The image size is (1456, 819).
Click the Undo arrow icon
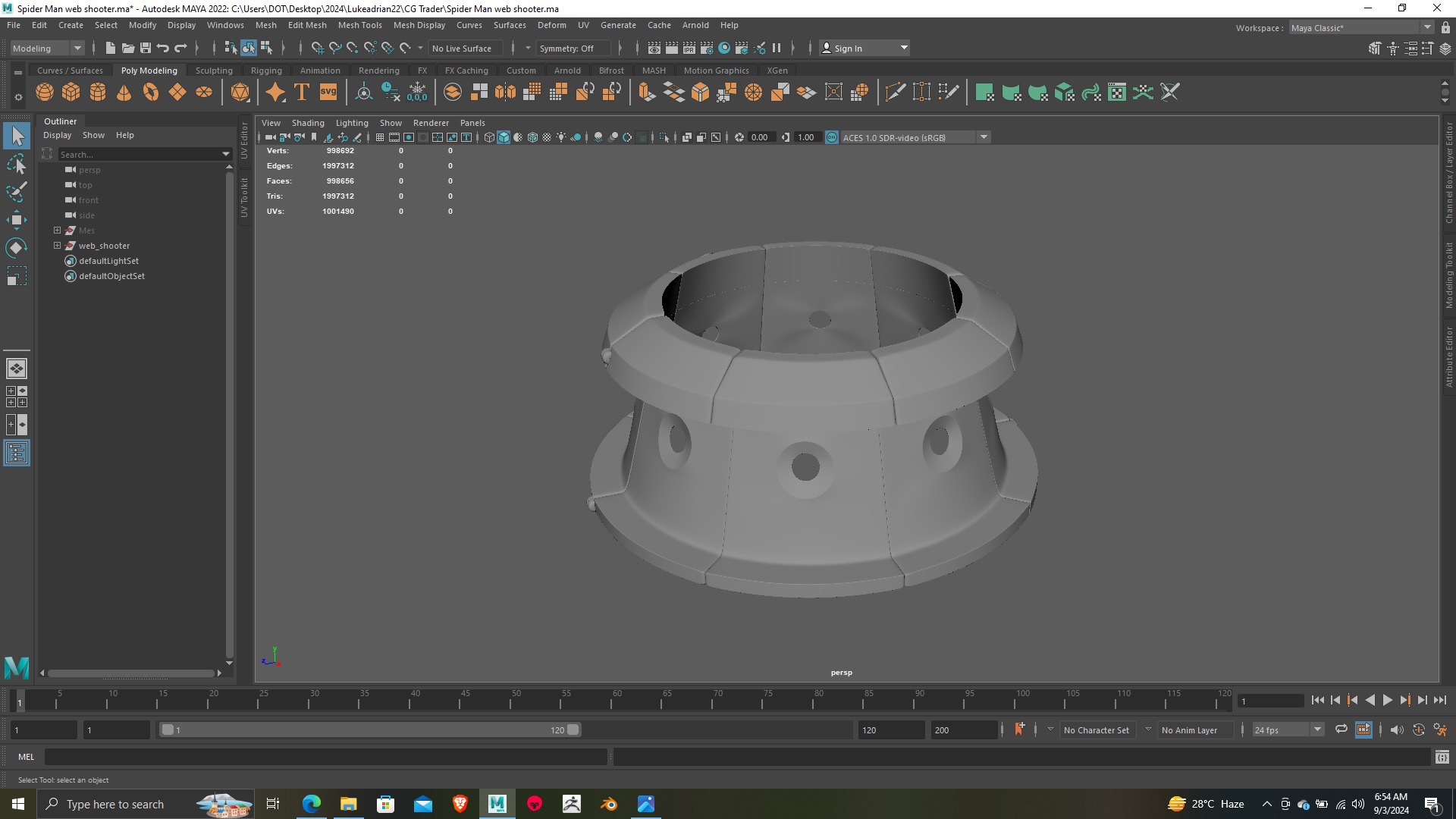(163, 48)
